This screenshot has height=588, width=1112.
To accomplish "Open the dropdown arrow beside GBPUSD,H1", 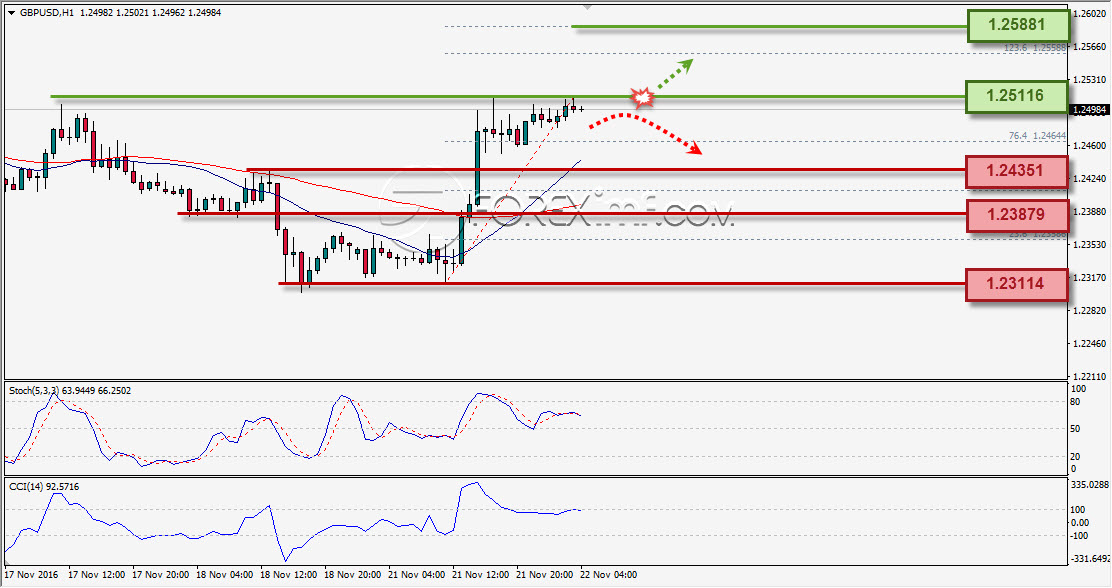I will [x=11, y=13].
